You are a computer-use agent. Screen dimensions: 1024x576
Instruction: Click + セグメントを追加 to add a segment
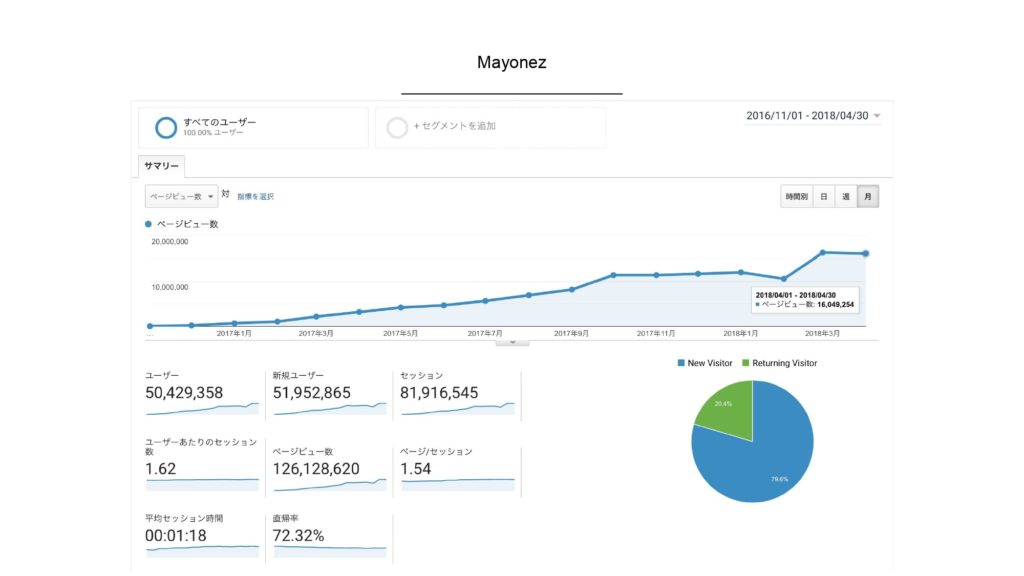(x=455, y=127)
